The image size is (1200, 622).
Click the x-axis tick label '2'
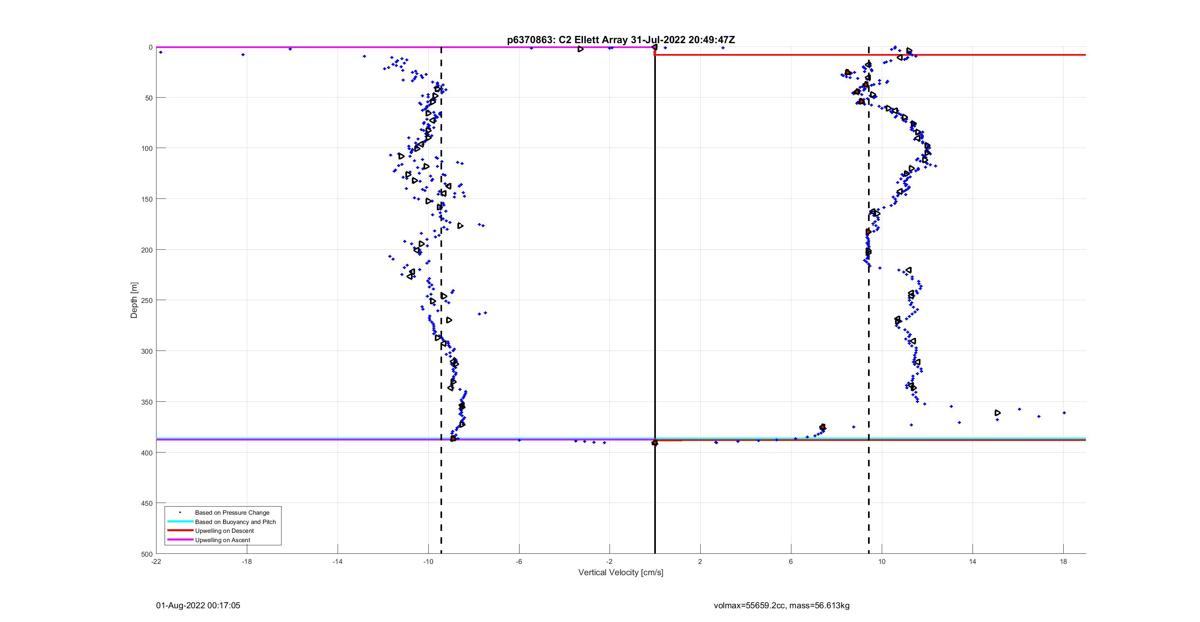(x=700, y=562)
